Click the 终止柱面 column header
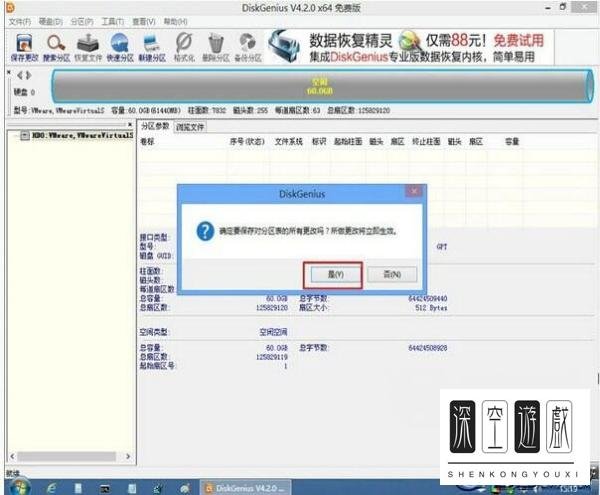The width and height of the screenshot is (600, 495). pos(426,142)
